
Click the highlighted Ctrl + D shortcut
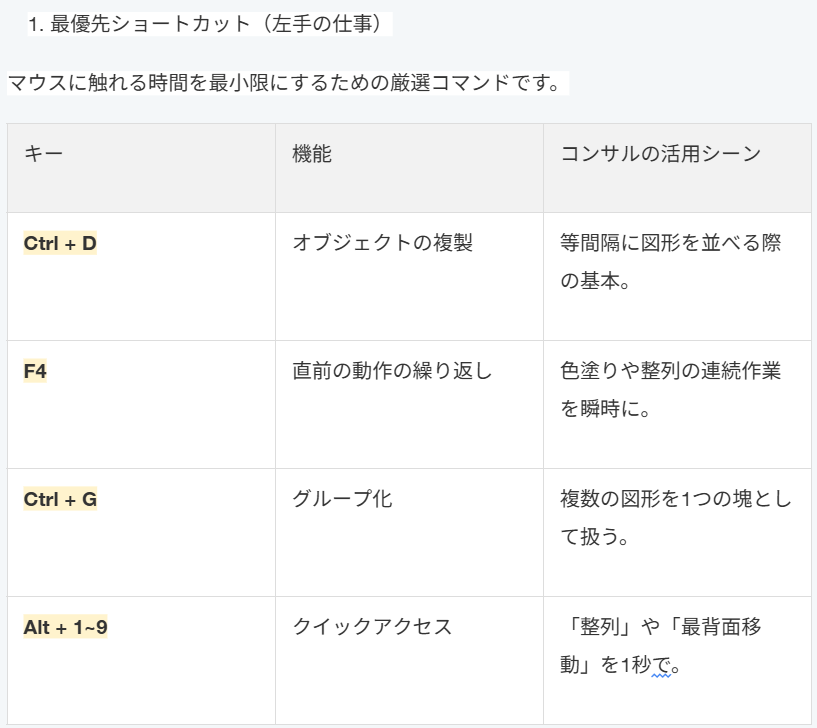60,243
